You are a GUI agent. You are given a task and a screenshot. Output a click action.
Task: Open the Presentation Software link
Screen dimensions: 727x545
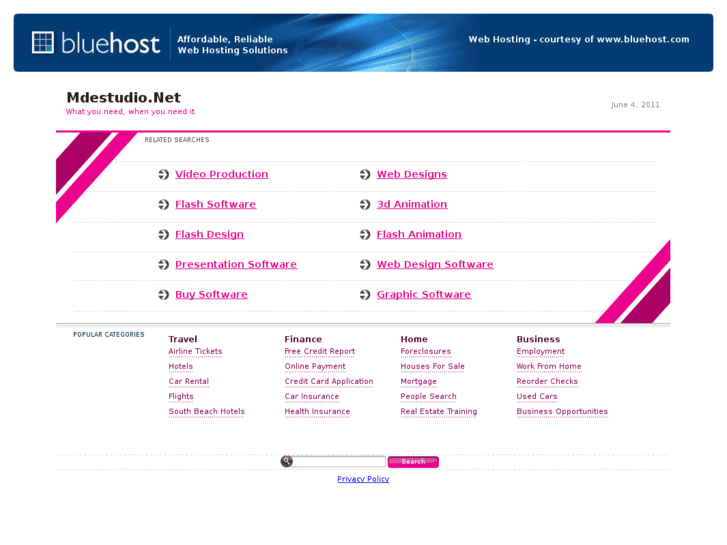pyautogui.click(x=236, y=264)
